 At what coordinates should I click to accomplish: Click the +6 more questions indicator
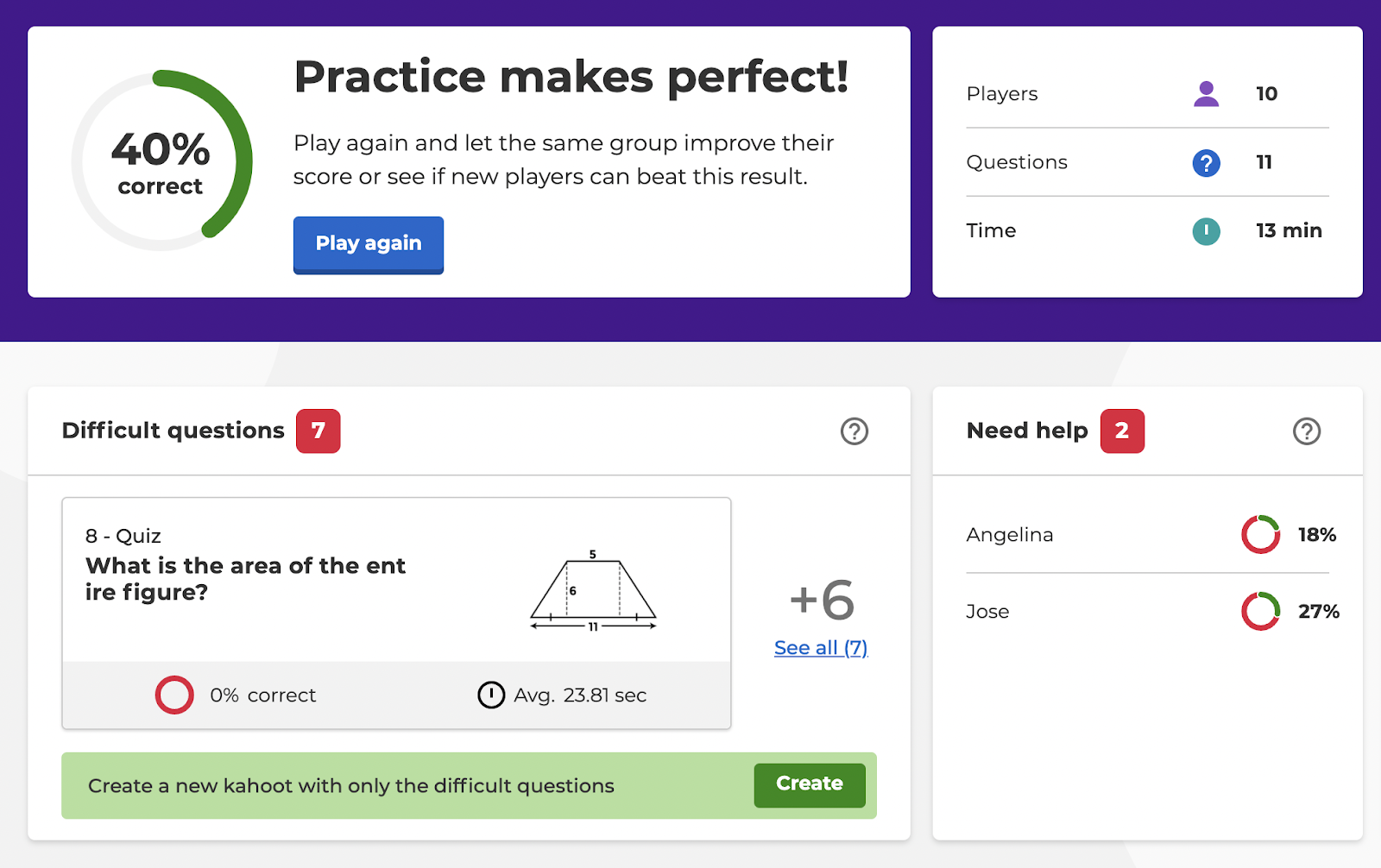click(821, 601)
